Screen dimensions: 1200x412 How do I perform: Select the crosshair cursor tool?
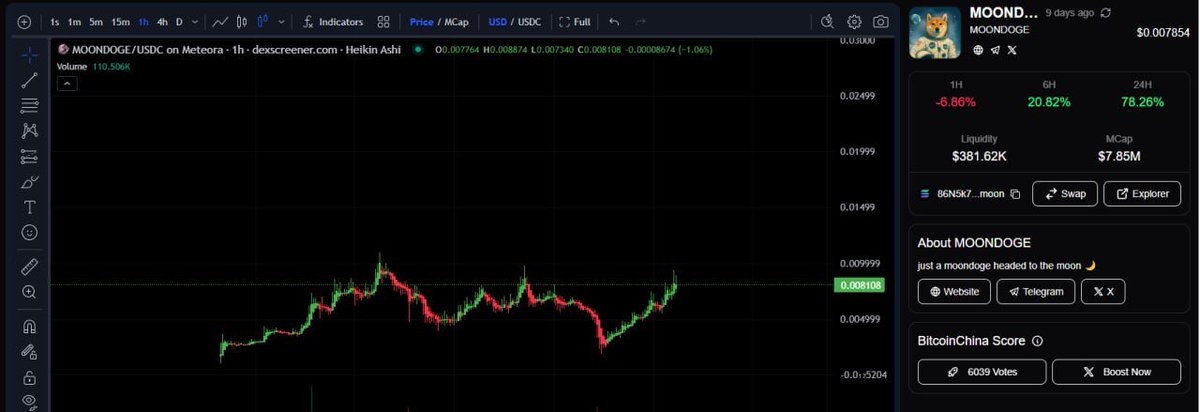(x=29, y=55)
